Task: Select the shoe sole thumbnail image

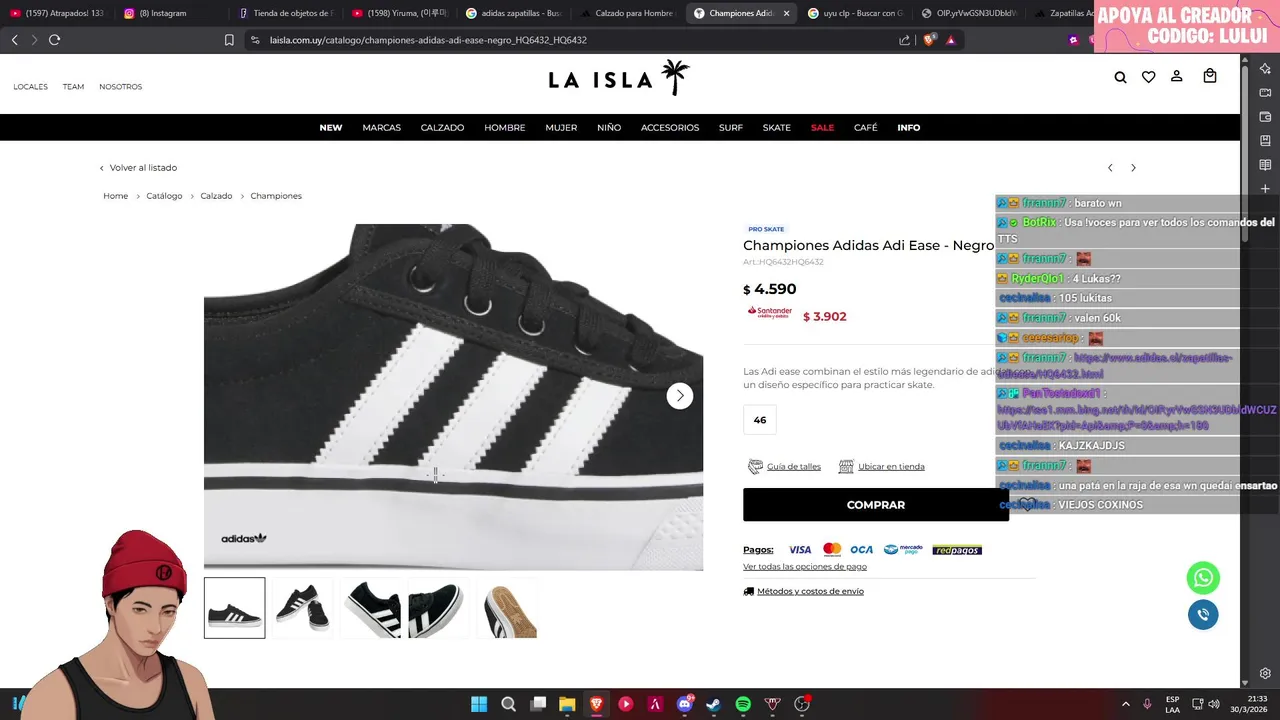Action: pyautogui.click(x=507, y=608)
